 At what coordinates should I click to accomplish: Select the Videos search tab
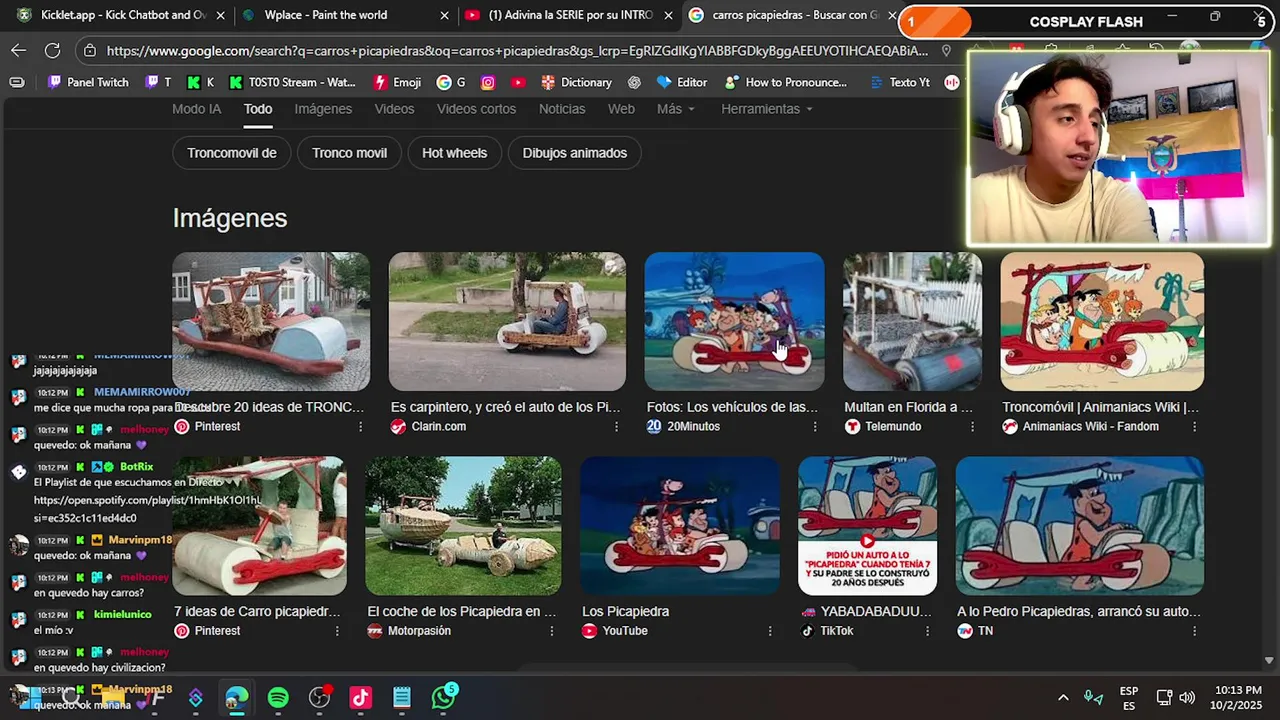(394, 109)
